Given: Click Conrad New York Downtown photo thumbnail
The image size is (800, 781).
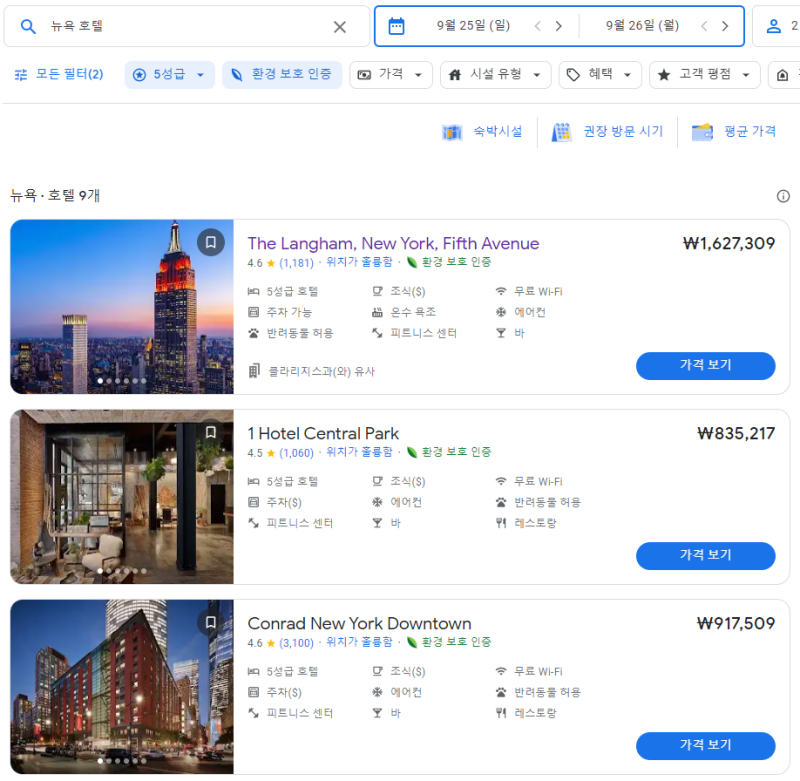Looking at the screenshot, I should pyautogui.click(x=122, y=686).
